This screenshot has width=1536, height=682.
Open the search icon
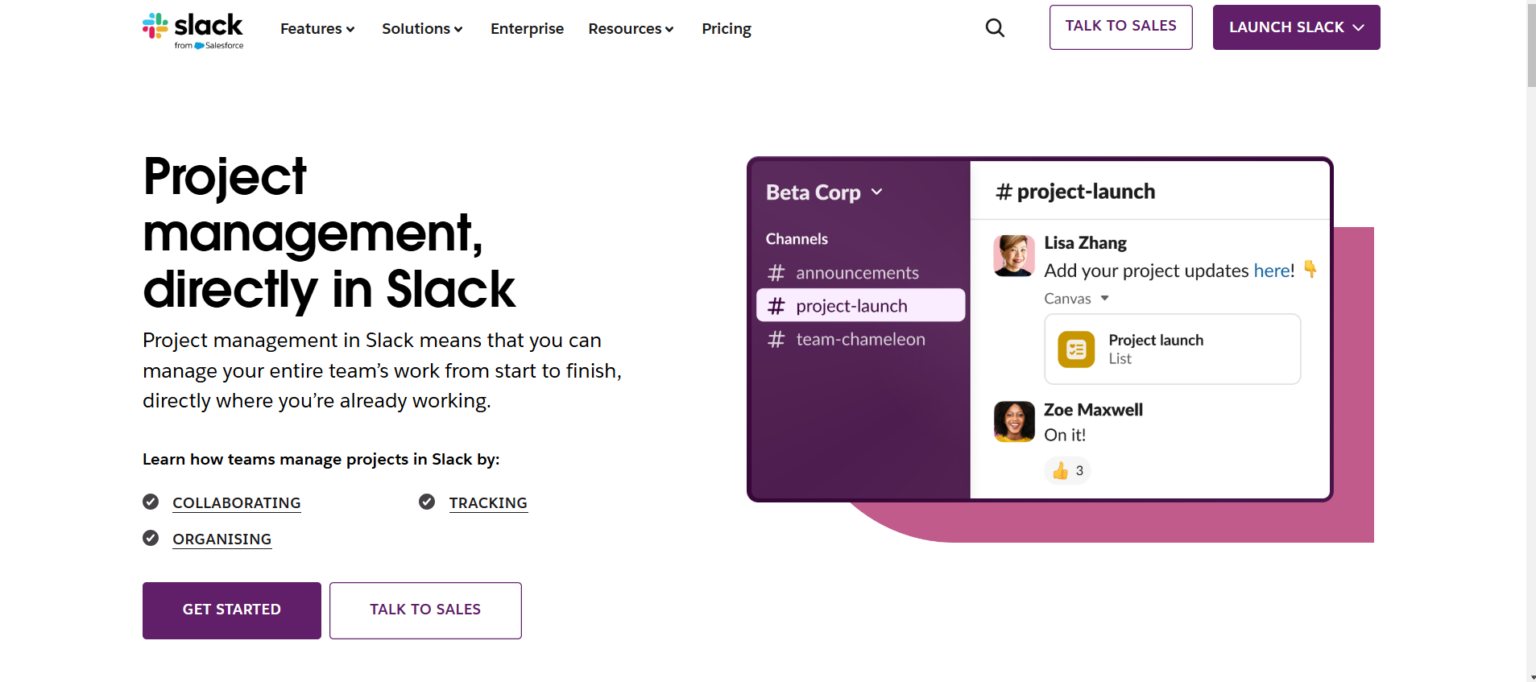[x=994, y=27]
